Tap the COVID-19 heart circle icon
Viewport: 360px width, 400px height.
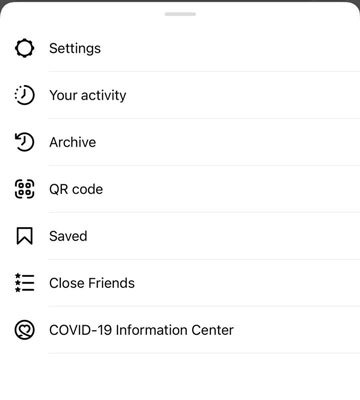click(24, 330)
